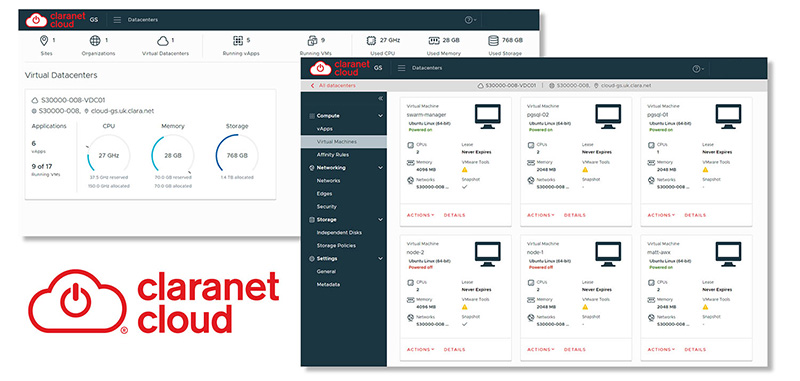Click Running vApps icon in back window
Viewport: 800px width, 381px height.
point(238,40)
